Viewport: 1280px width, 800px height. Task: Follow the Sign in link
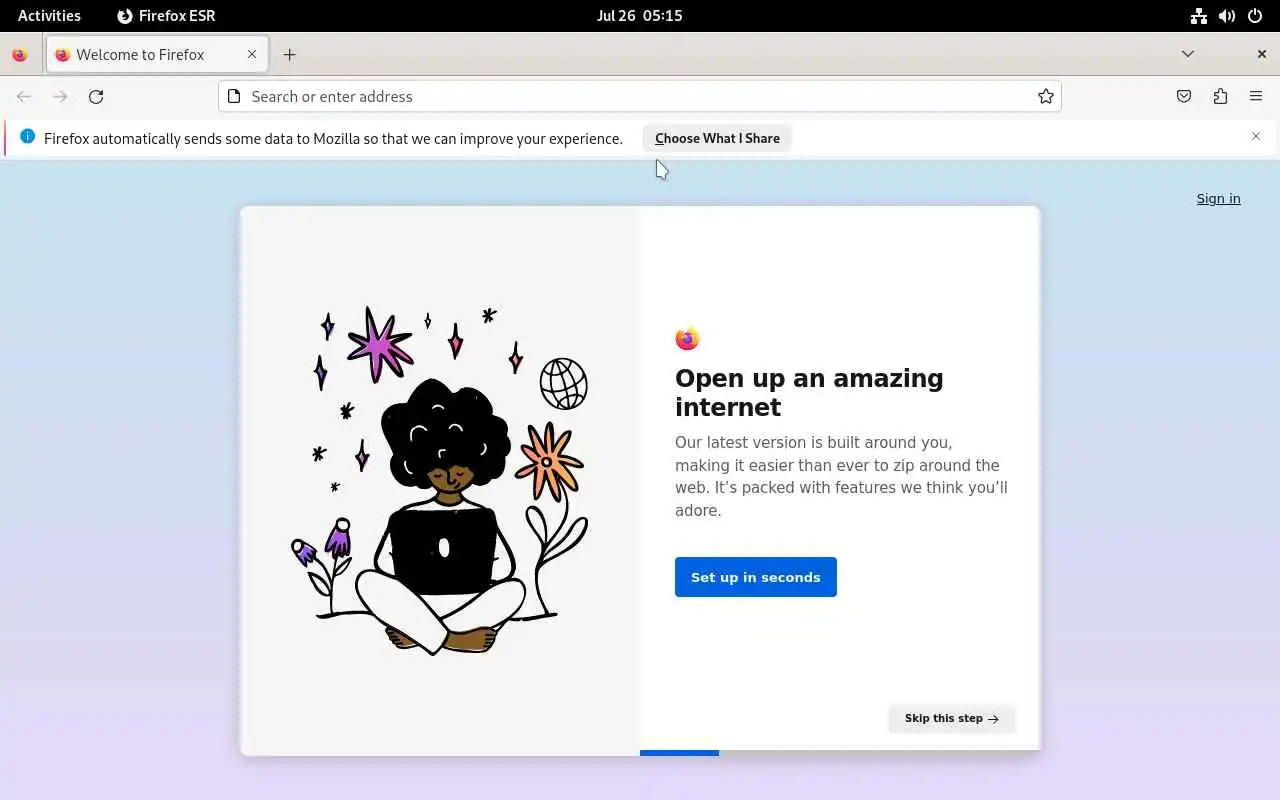click(x=1218, y=199)
